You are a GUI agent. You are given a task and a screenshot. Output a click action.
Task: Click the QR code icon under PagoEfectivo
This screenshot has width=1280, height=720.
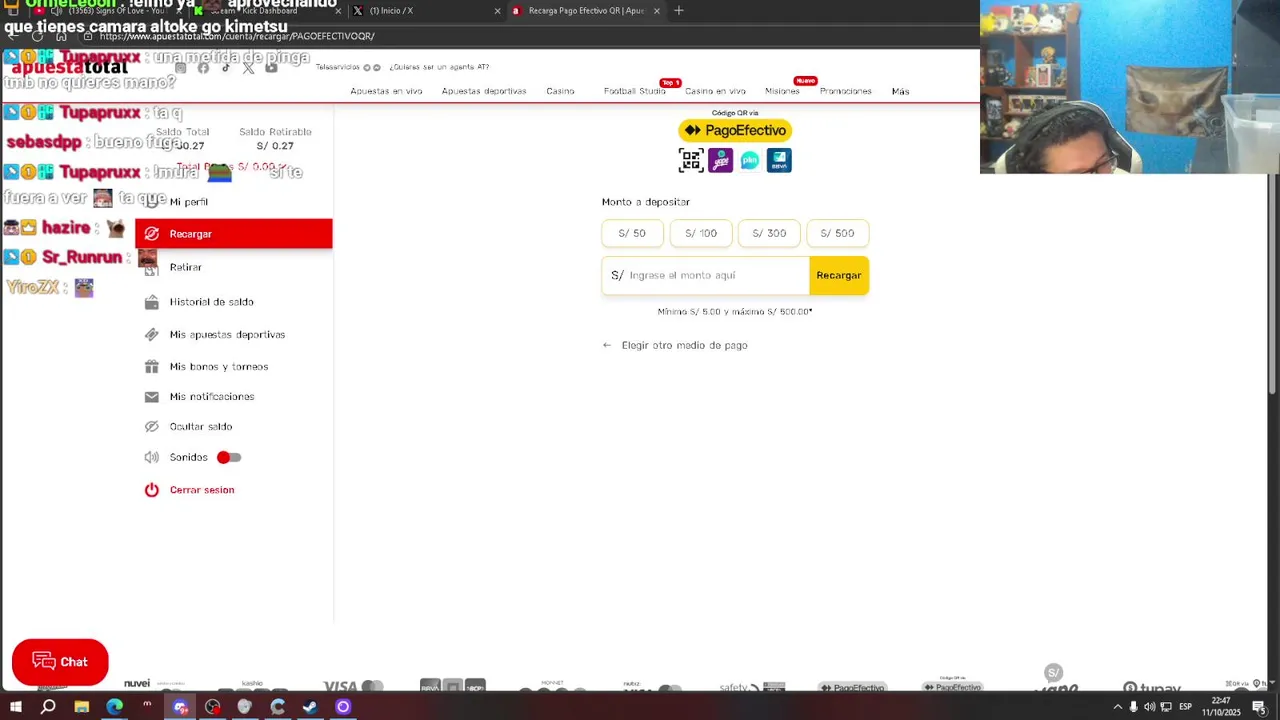(691, 160)
